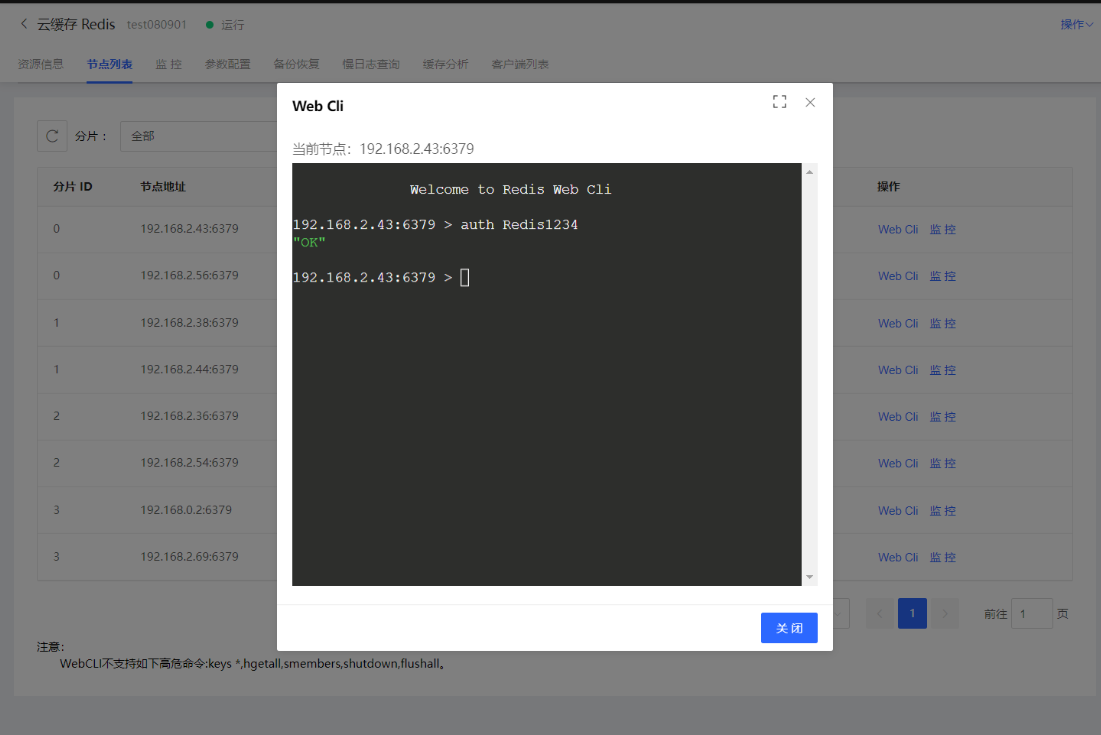The width and height of the screenshot is (1101, 735).
Task: Select node address 192.168.2.44:6379 cell
Action: [190, 369]
